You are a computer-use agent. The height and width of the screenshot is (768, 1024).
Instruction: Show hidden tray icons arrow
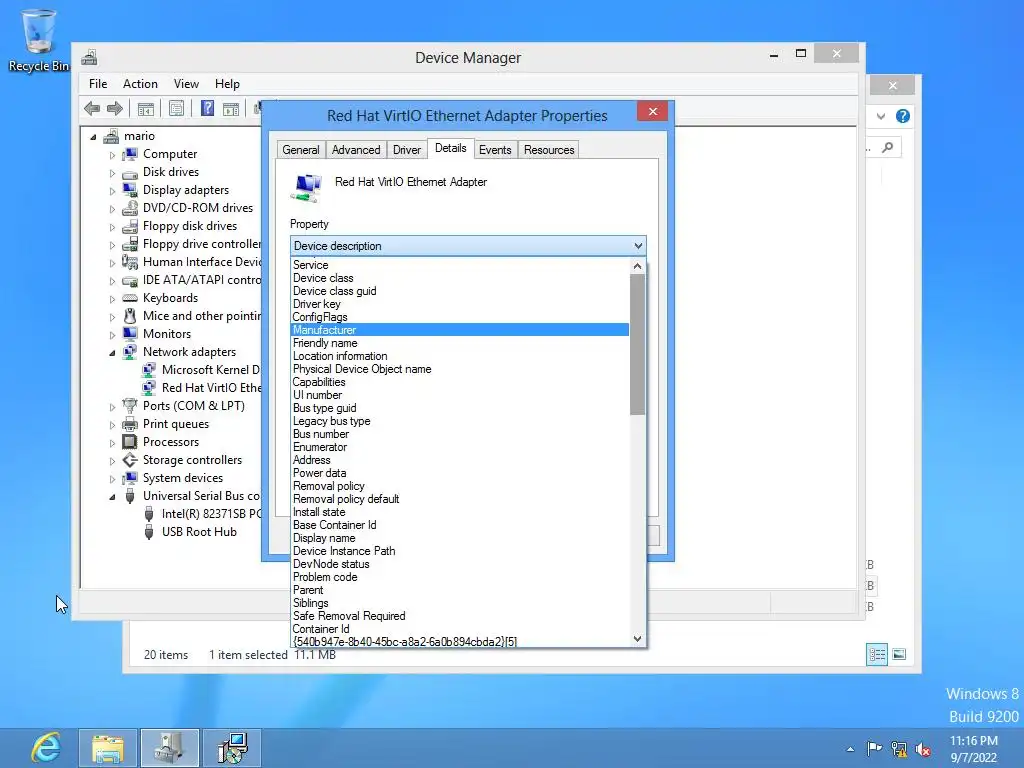[x=850, y=749]
